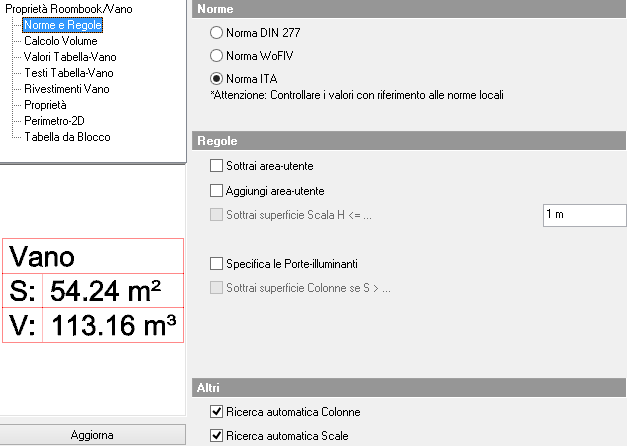Toggle Sottrai superficie Colonne checkbox
The image size is (627, 446).
[216, 288]
